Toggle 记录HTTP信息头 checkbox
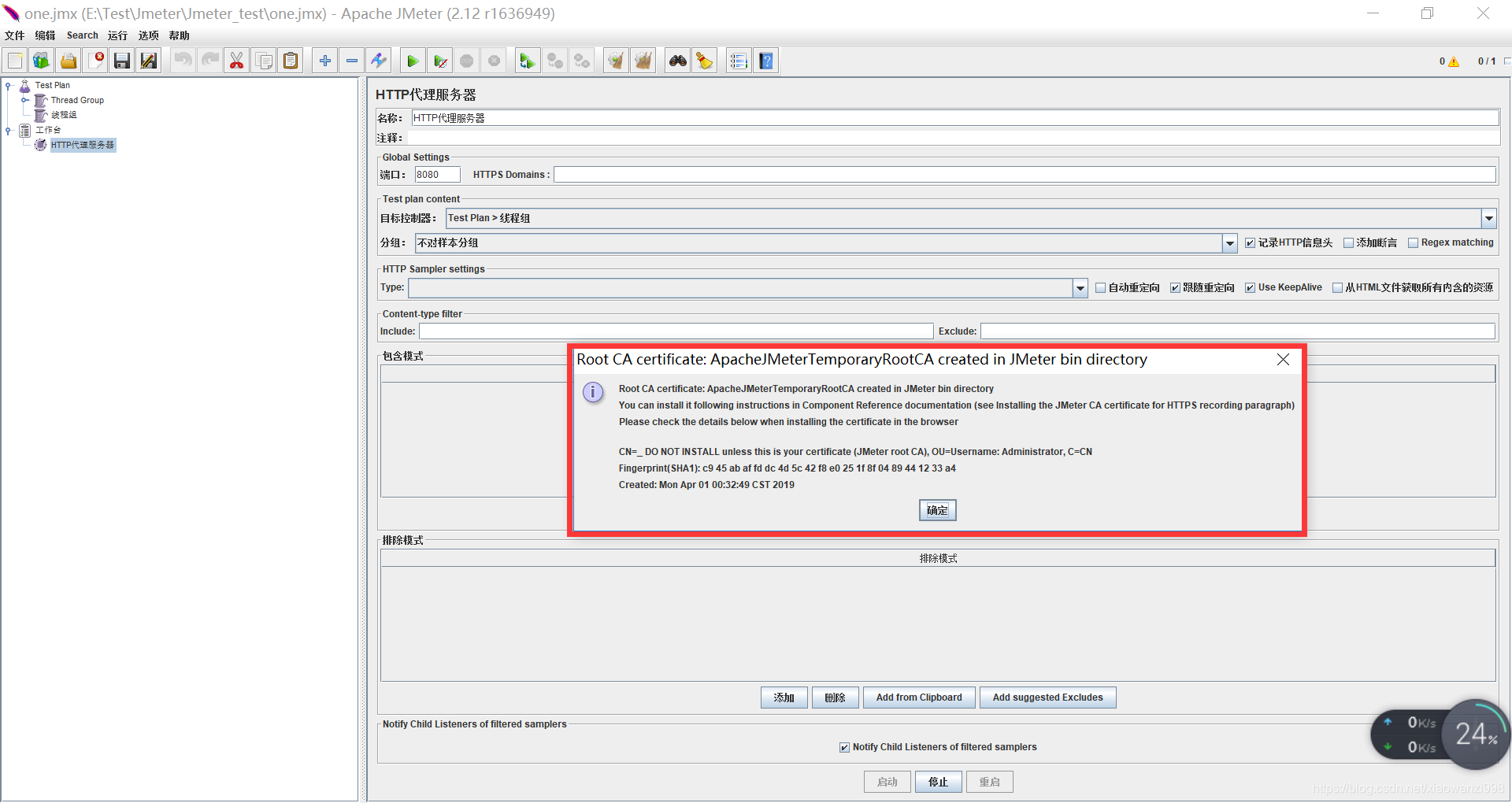The image size is (1512, 803). pos(1250,242)
